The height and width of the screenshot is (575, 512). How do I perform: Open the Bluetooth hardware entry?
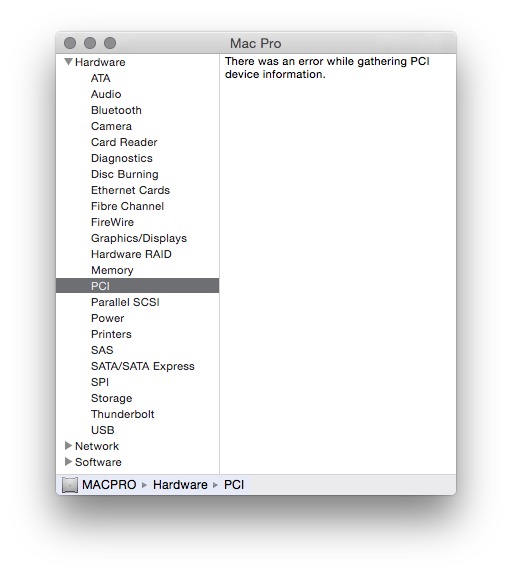point(116,110)
